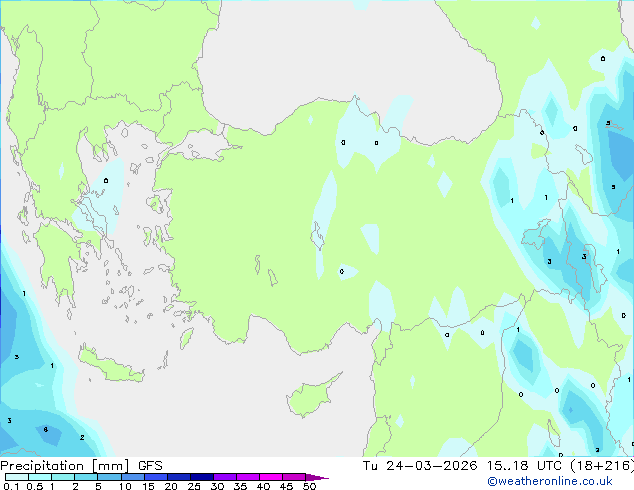The height and width of the screenshot is (490, 634).
Task: Click the 30–35 mm purple swatch
Action: tap(224, 477)
